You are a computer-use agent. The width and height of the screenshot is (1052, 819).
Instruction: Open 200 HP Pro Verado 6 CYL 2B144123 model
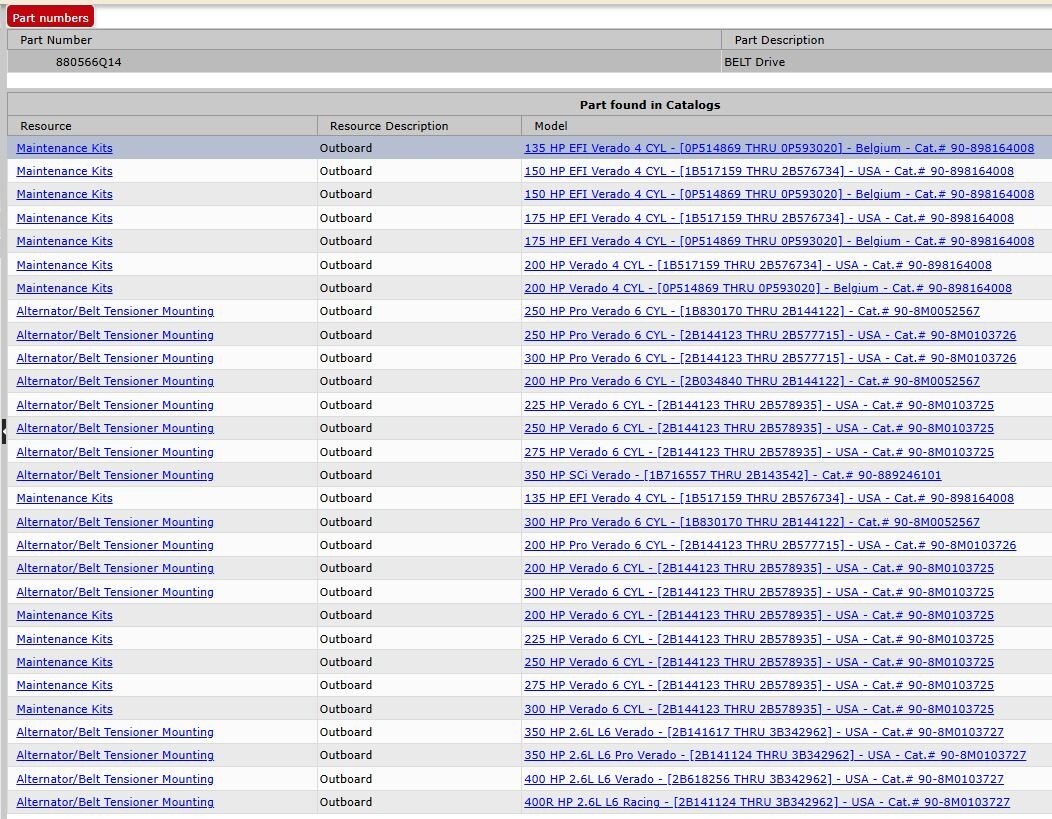click(770, 545)
